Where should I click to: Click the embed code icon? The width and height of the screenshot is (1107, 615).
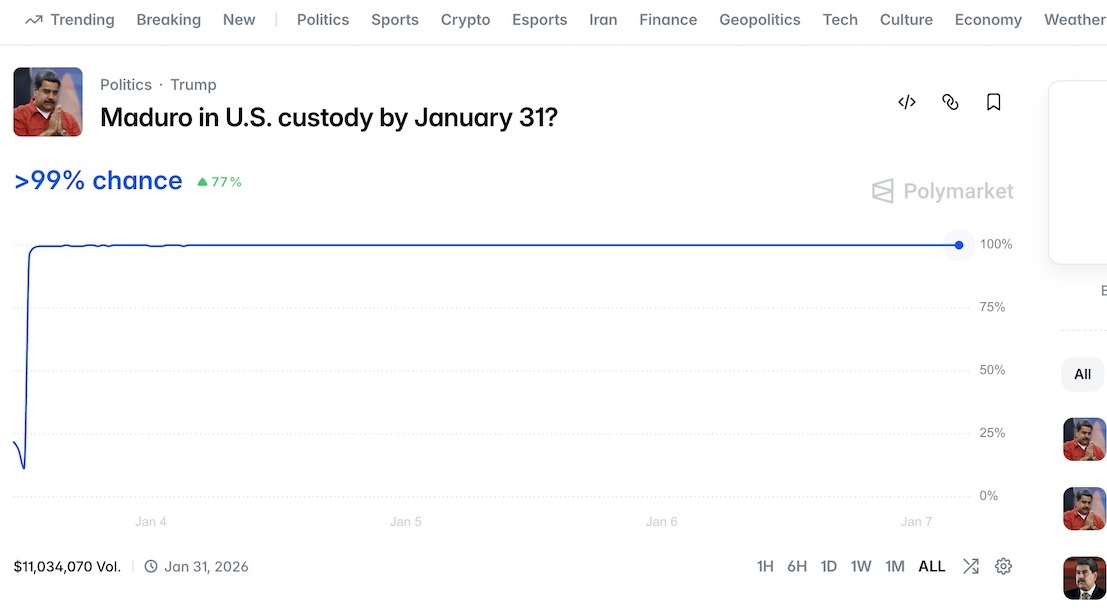click(x=906, y=101)
